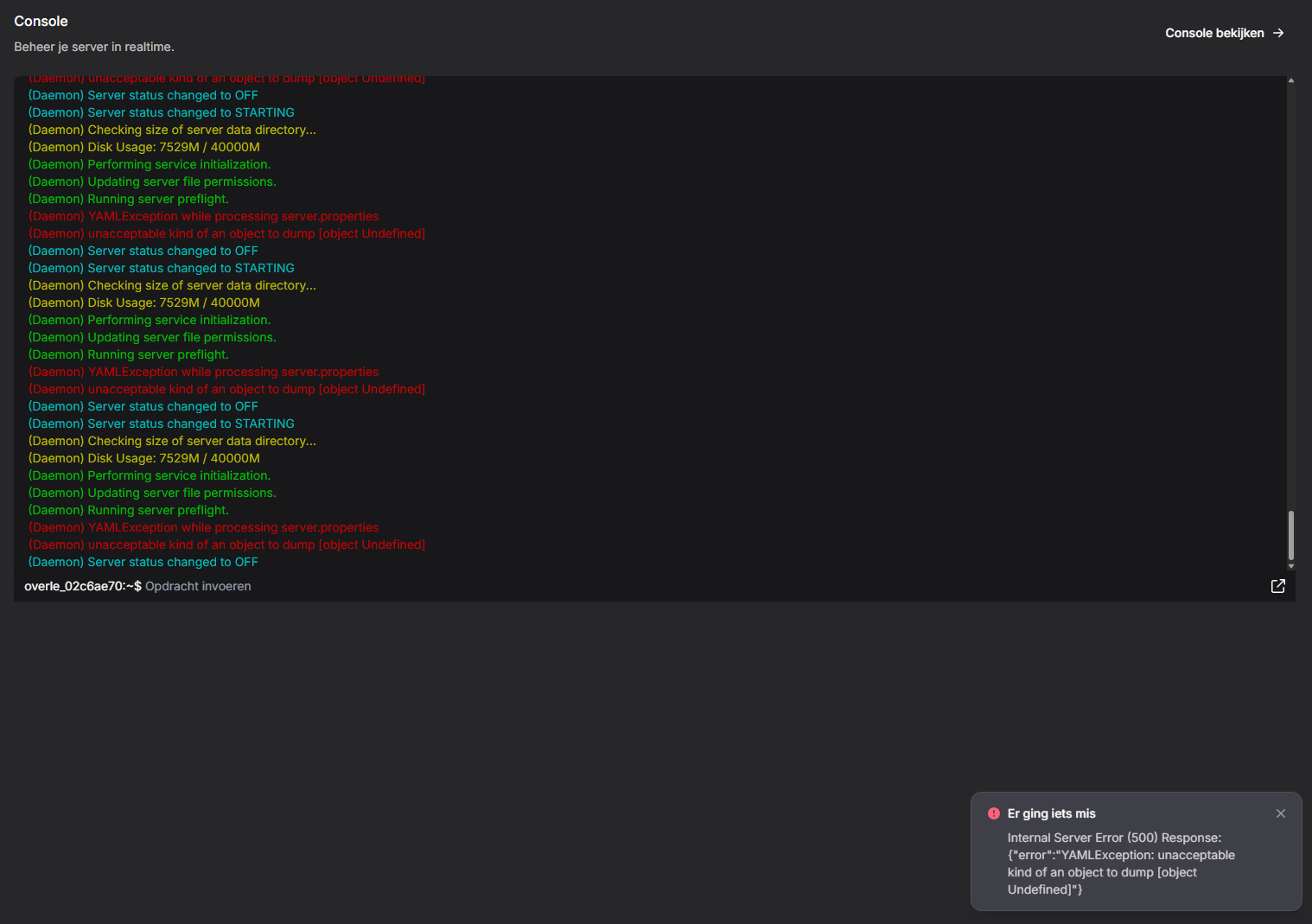The width and height of the screenshot is (1312, 924).
Task: Click the 'Er ging iets mis' toast title
Action: 1051,813
